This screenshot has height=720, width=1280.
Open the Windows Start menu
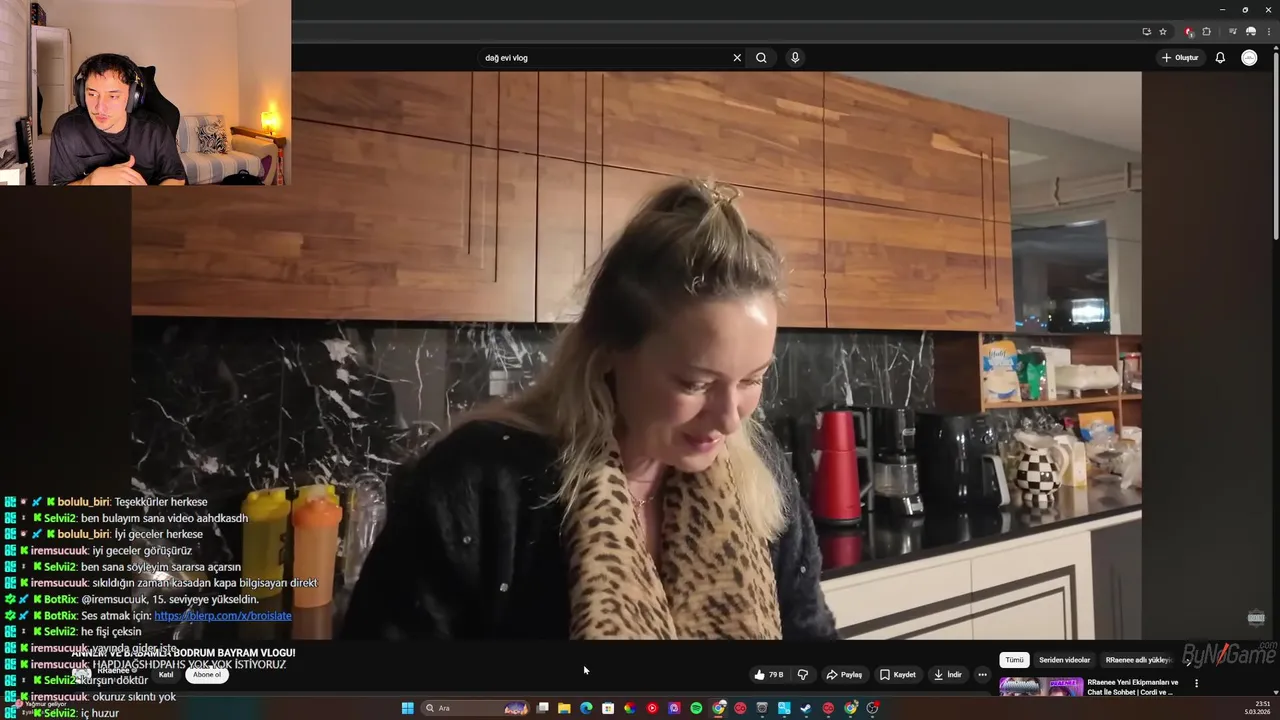(408, 708)
